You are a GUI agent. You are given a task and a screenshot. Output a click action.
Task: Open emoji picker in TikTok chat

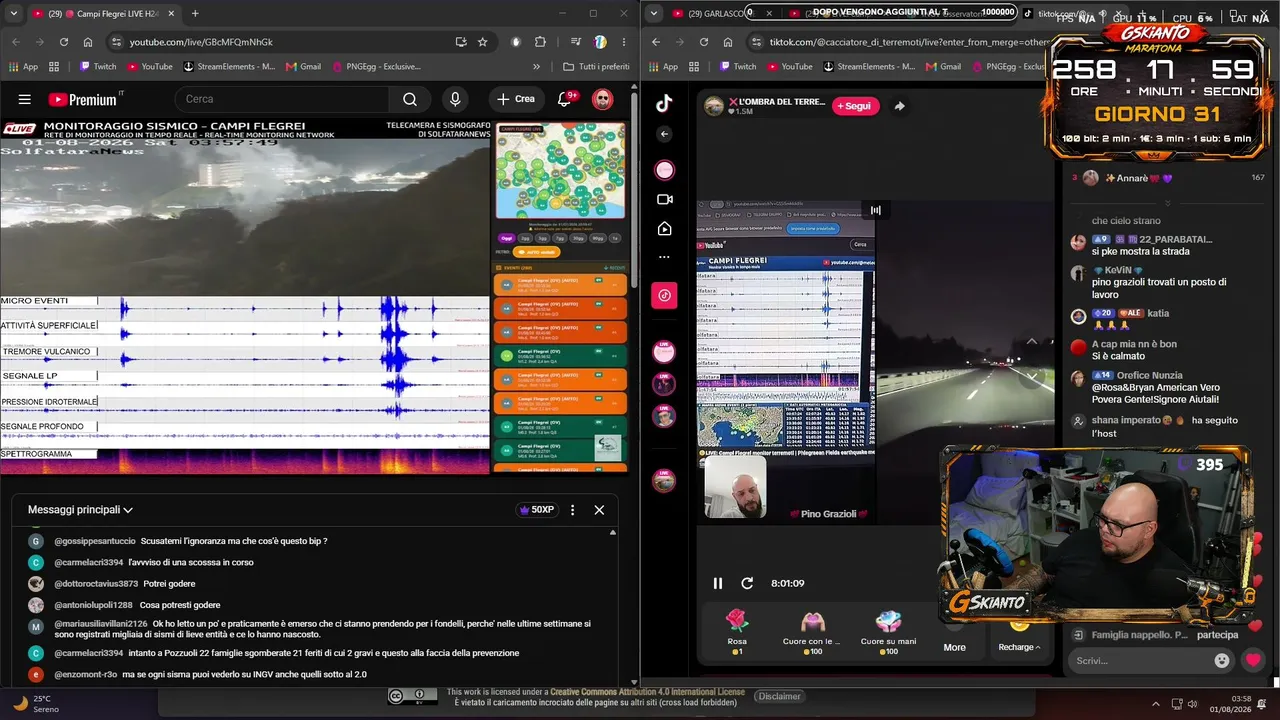coord(1222,661)
